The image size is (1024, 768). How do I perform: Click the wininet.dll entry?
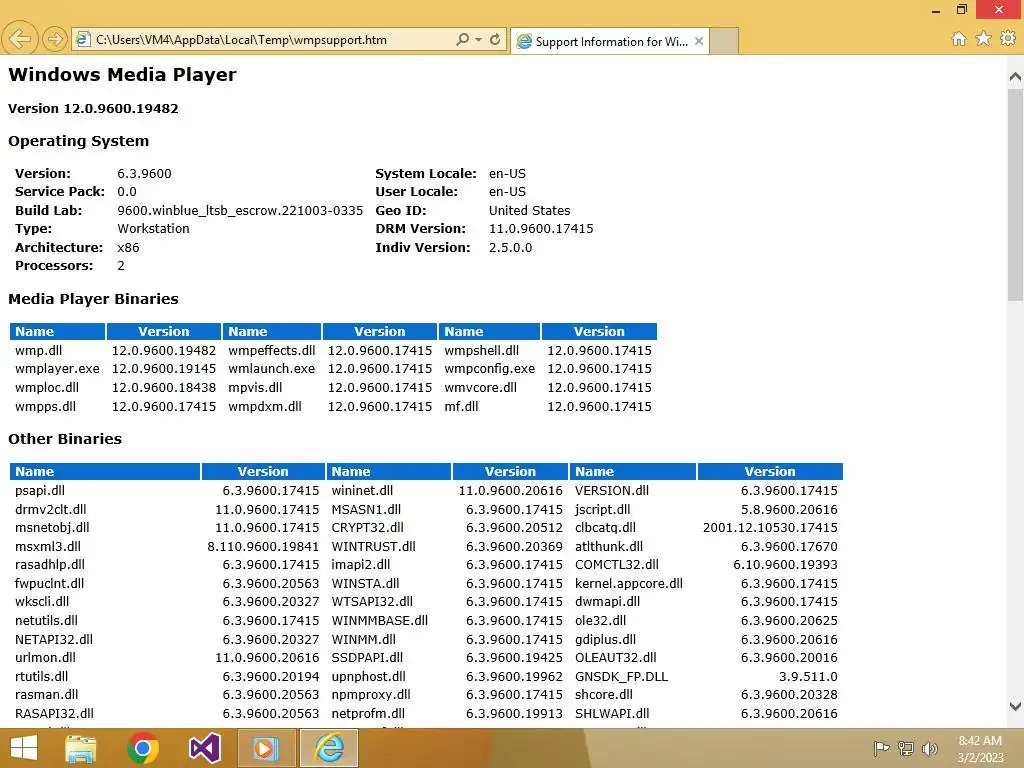point(362,490)
